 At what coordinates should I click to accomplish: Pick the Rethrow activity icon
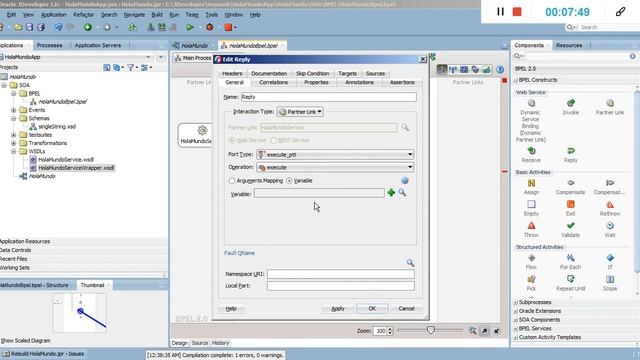[610, 204]
